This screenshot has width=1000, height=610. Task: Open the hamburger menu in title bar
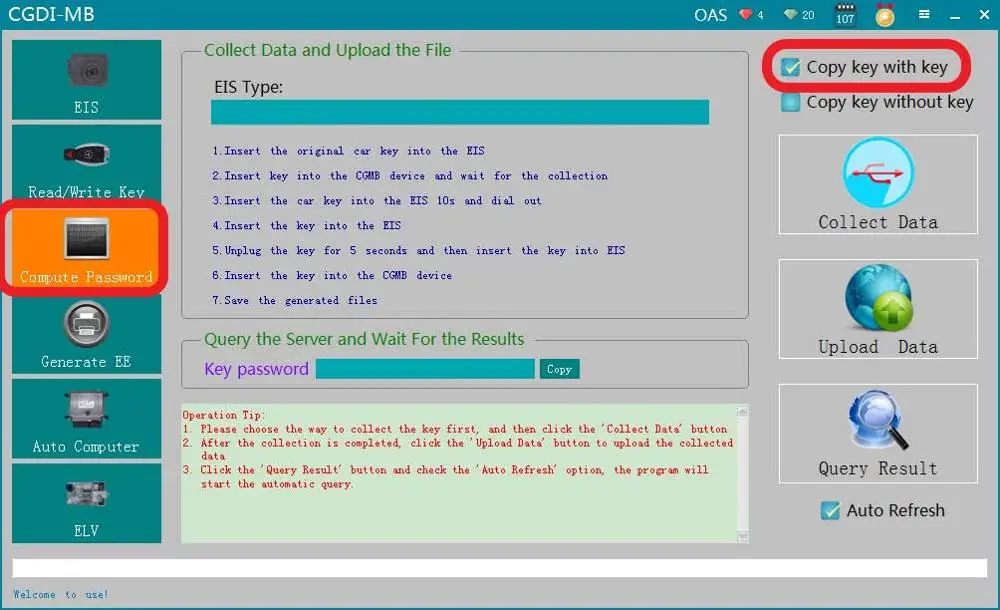[x=923, y=14]
